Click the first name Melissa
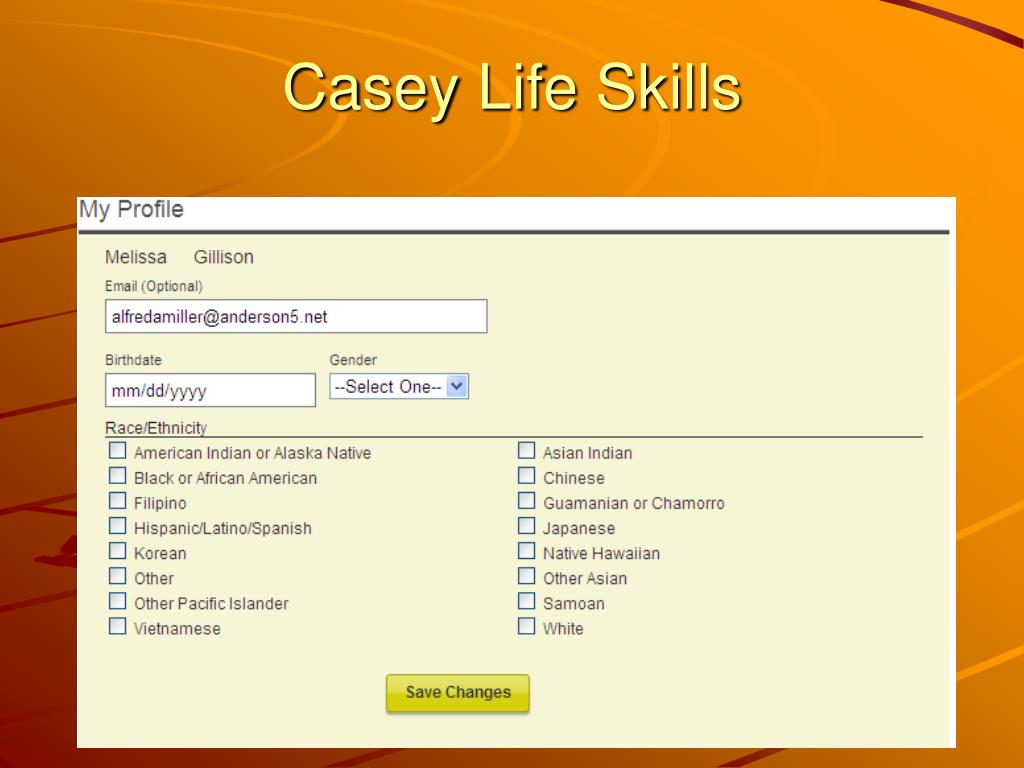The height and width of the screenshot is (768, 1024). click(136, 257)
